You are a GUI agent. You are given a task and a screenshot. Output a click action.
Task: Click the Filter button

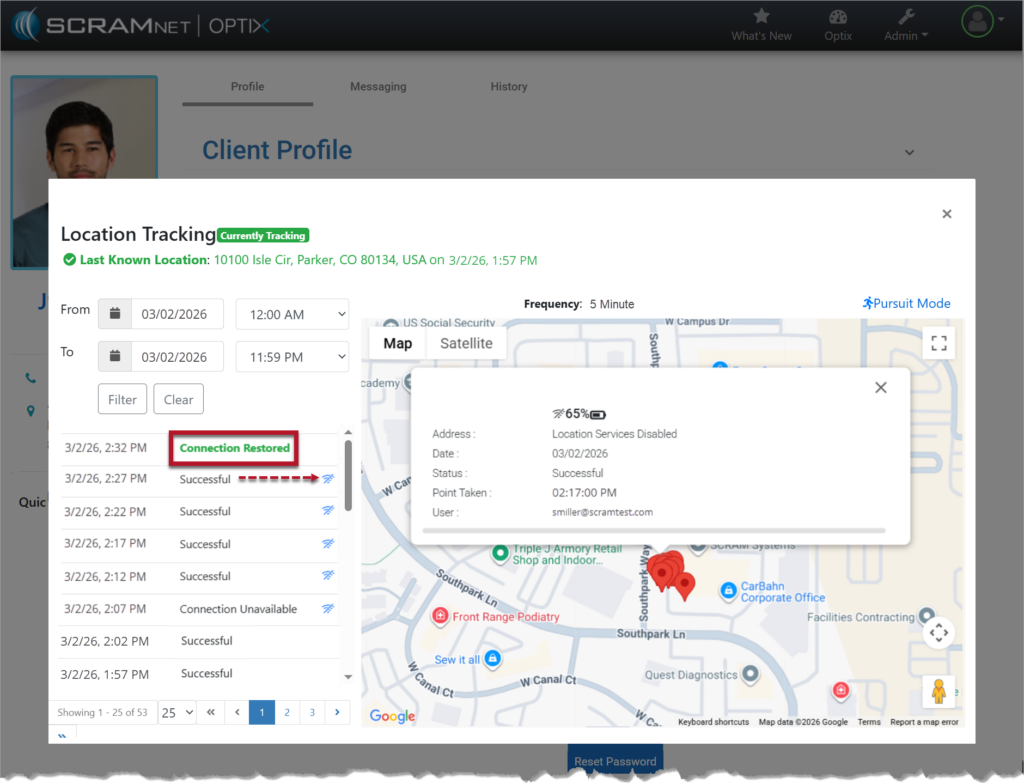point(122,399)
